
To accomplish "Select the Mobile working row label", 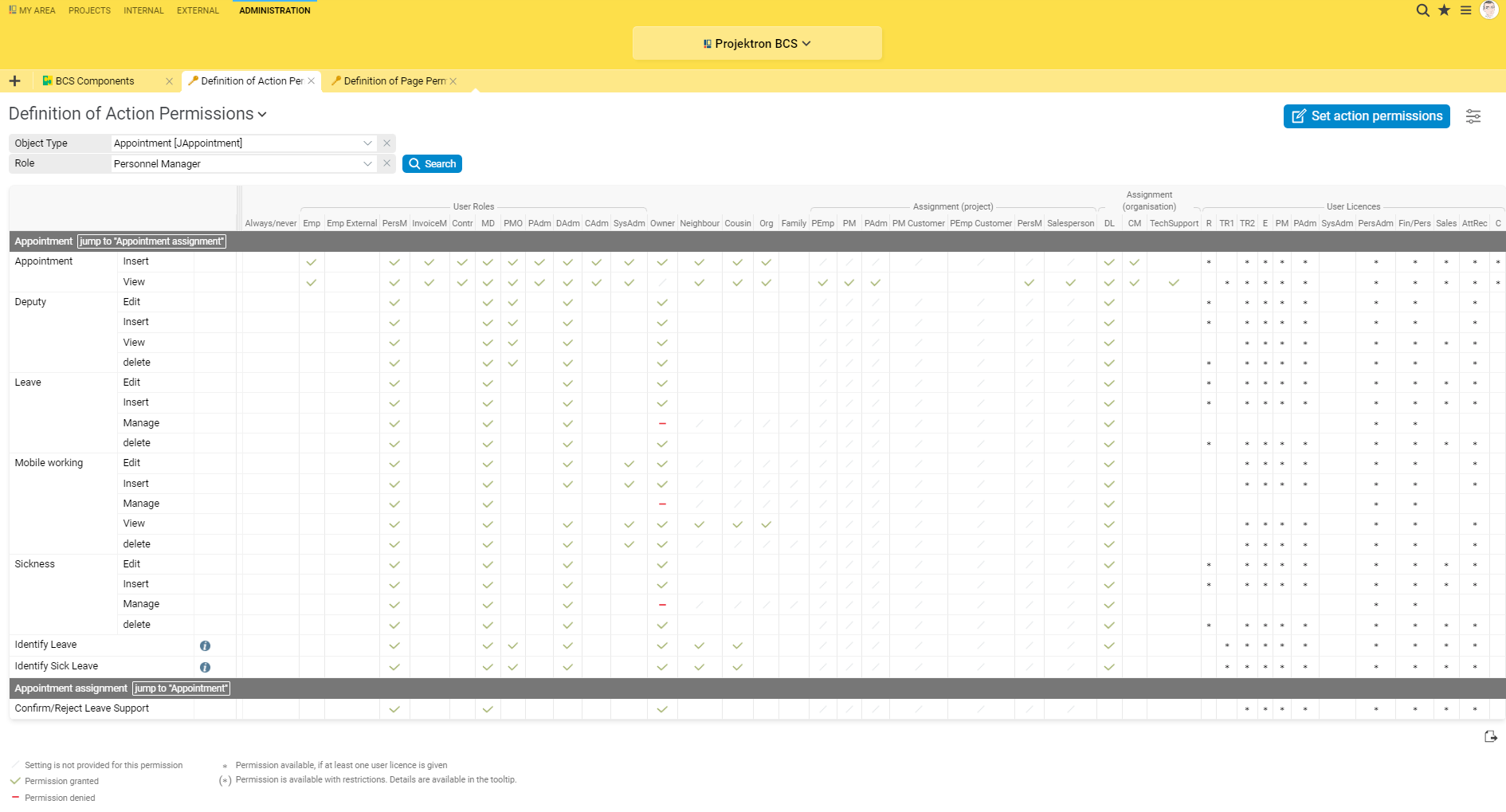I will point(49,463).
